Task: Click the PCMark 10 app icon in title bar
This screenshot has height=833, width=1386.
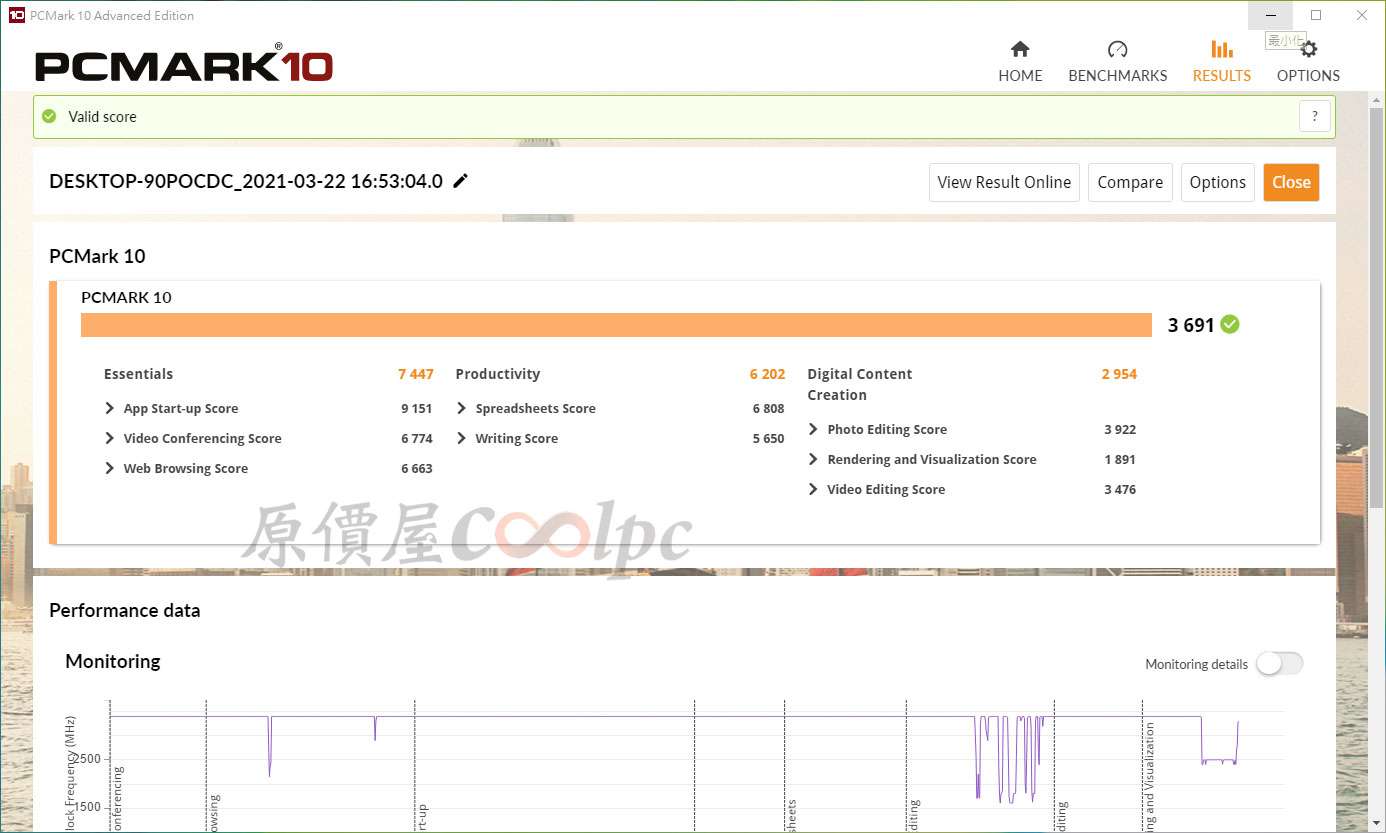Action: point(16,15)
